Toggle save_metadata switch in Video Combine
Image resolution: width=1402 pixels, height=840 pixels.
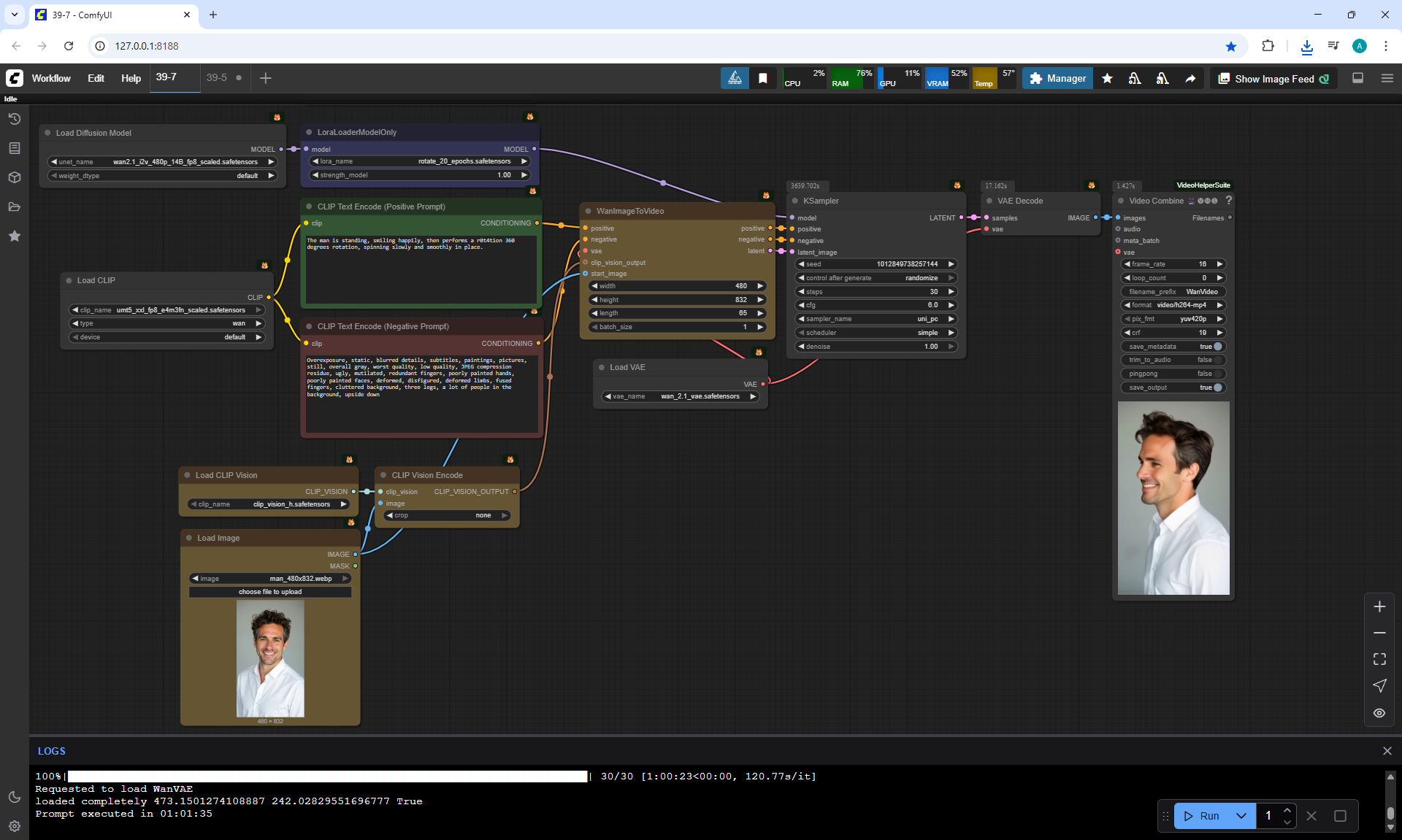tap(1217, 347)
